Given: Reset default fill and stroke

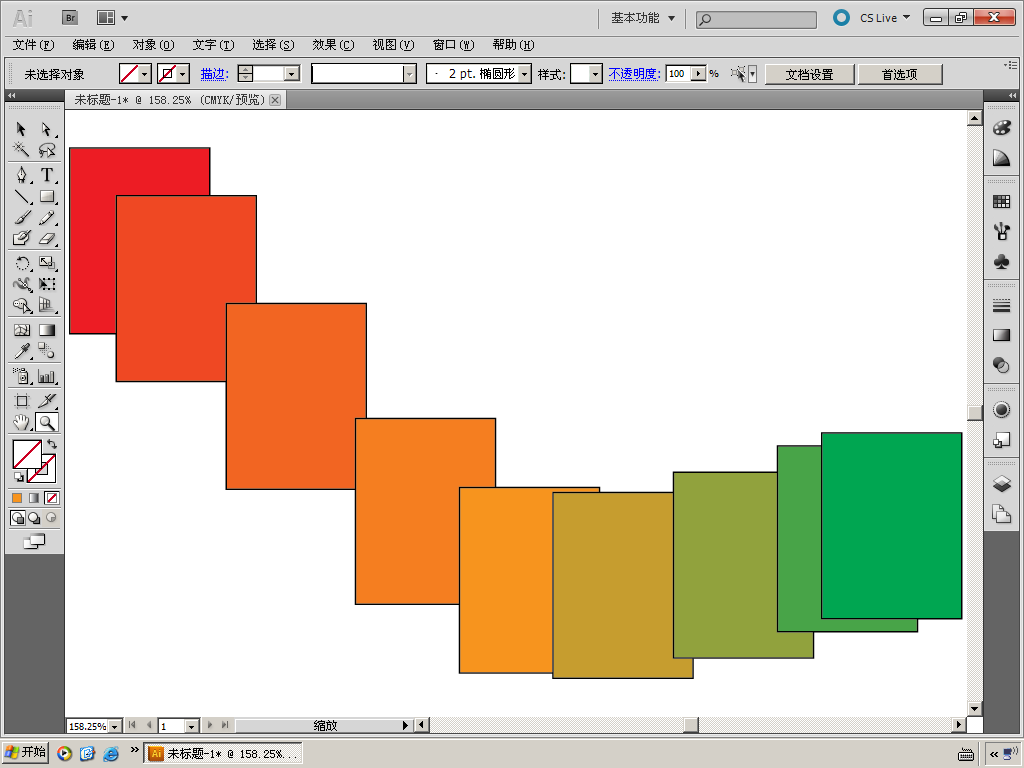Looking at the screenshot, I should click(18, 477).
